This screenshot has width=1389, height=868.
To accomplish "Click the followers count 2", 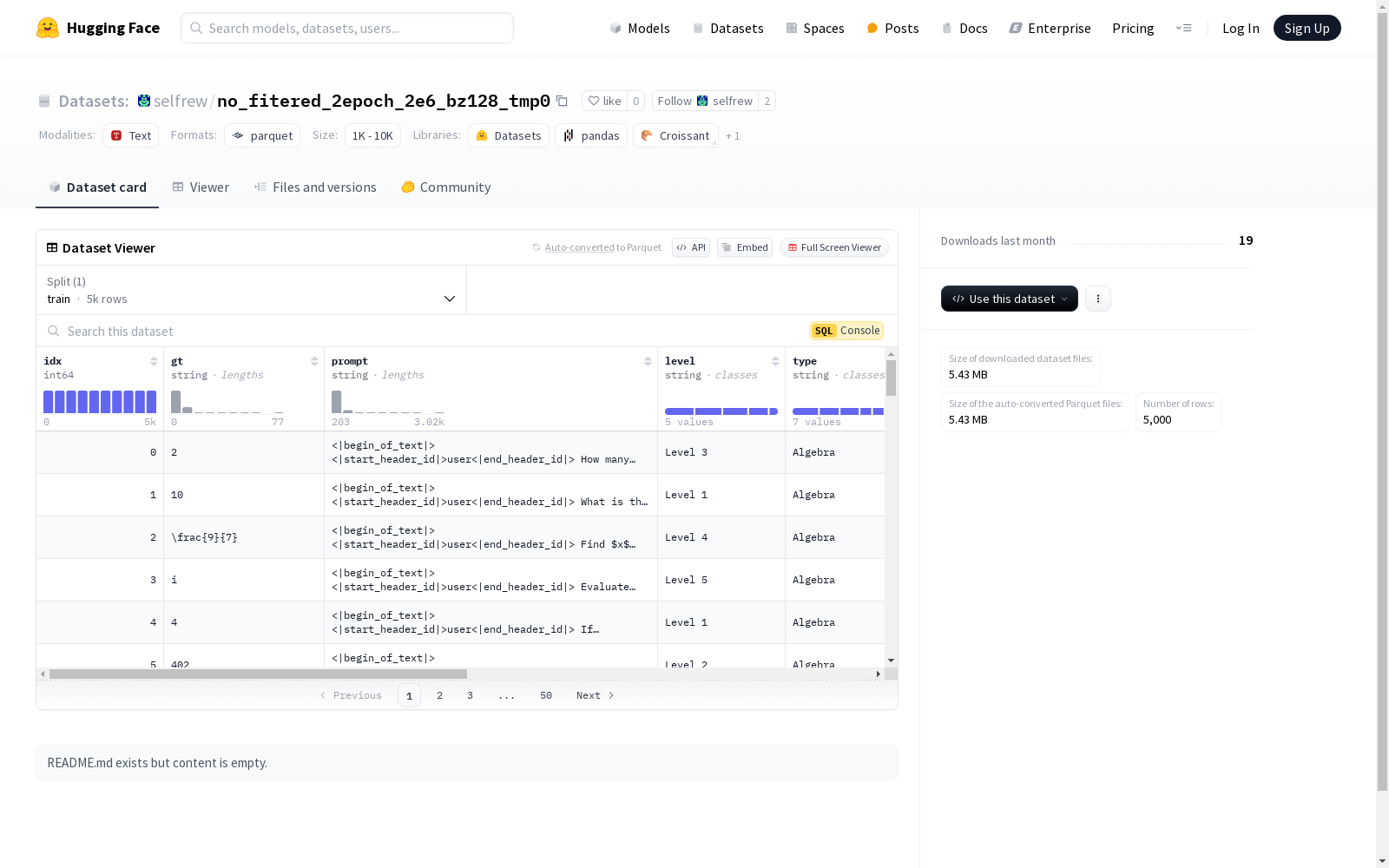I will pos(767,101).
